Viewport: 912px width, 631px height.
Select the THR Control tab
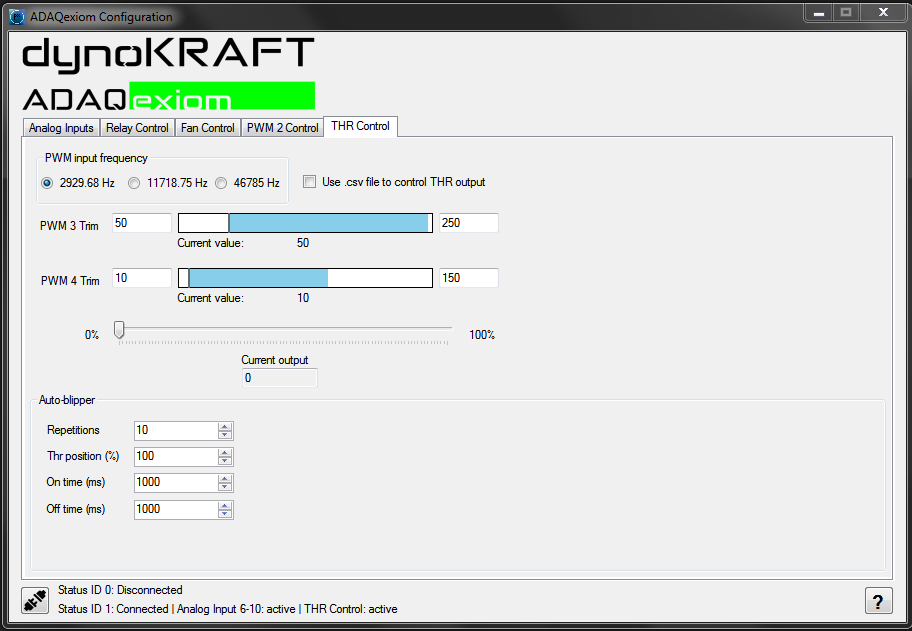tap(361, 126)
